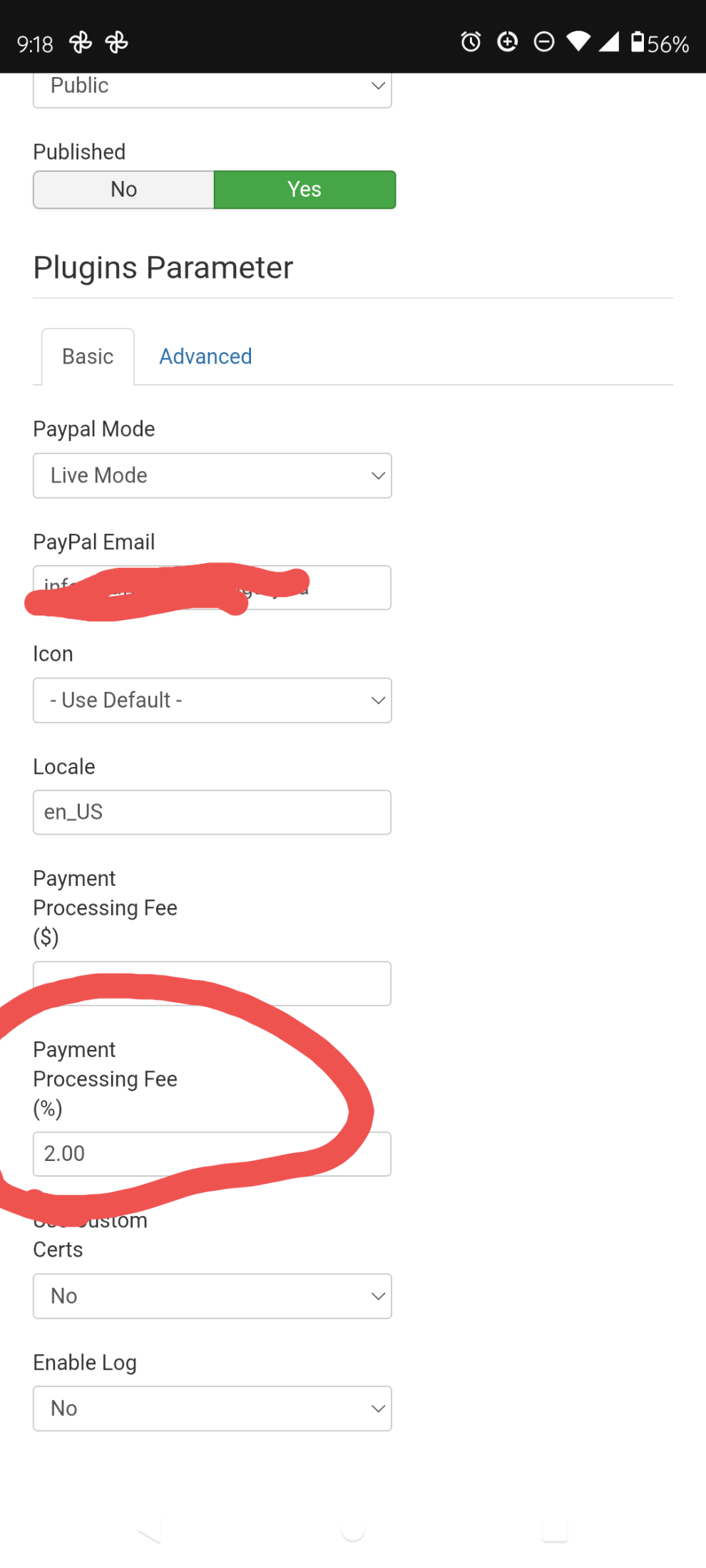Tap the battery 56% indicator
This screenshot has height=1568, width=706.
coord(660,43)
